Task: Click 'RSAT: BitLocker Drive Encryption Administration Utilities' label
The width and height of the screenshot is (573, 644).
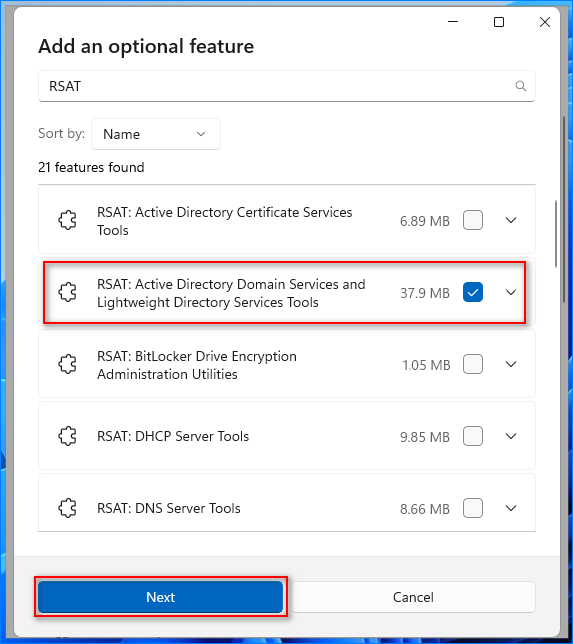Action: (197, 365)
